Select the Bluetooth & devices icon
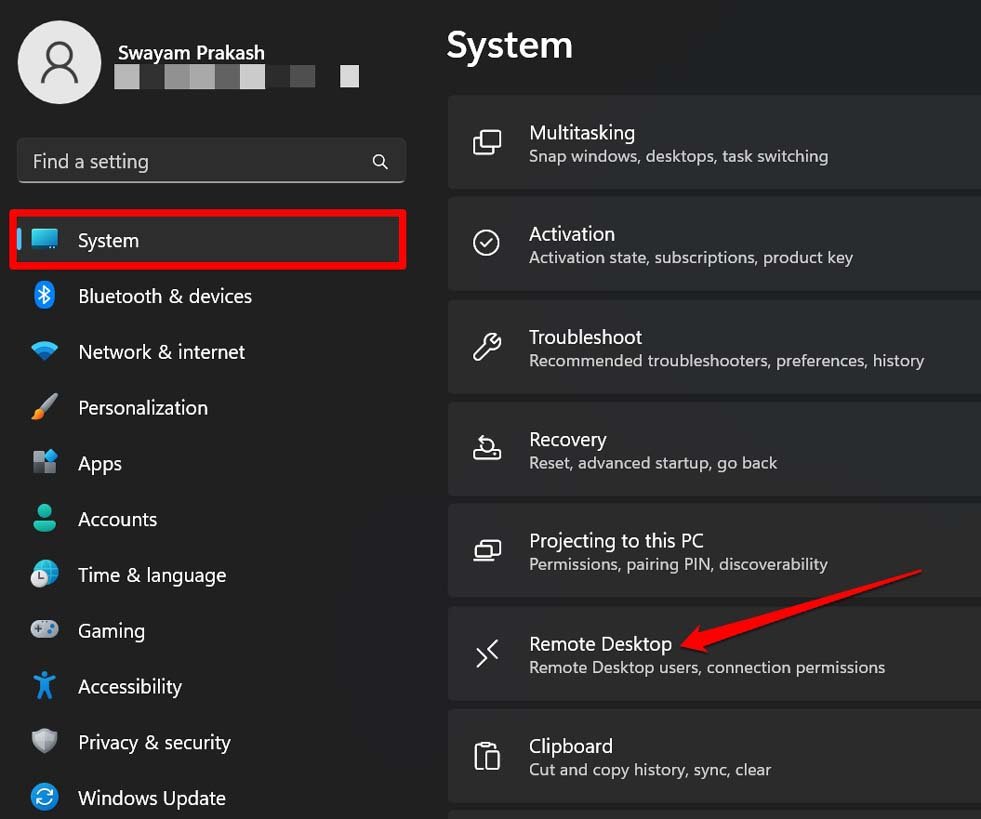 click(x=44, y=296)
